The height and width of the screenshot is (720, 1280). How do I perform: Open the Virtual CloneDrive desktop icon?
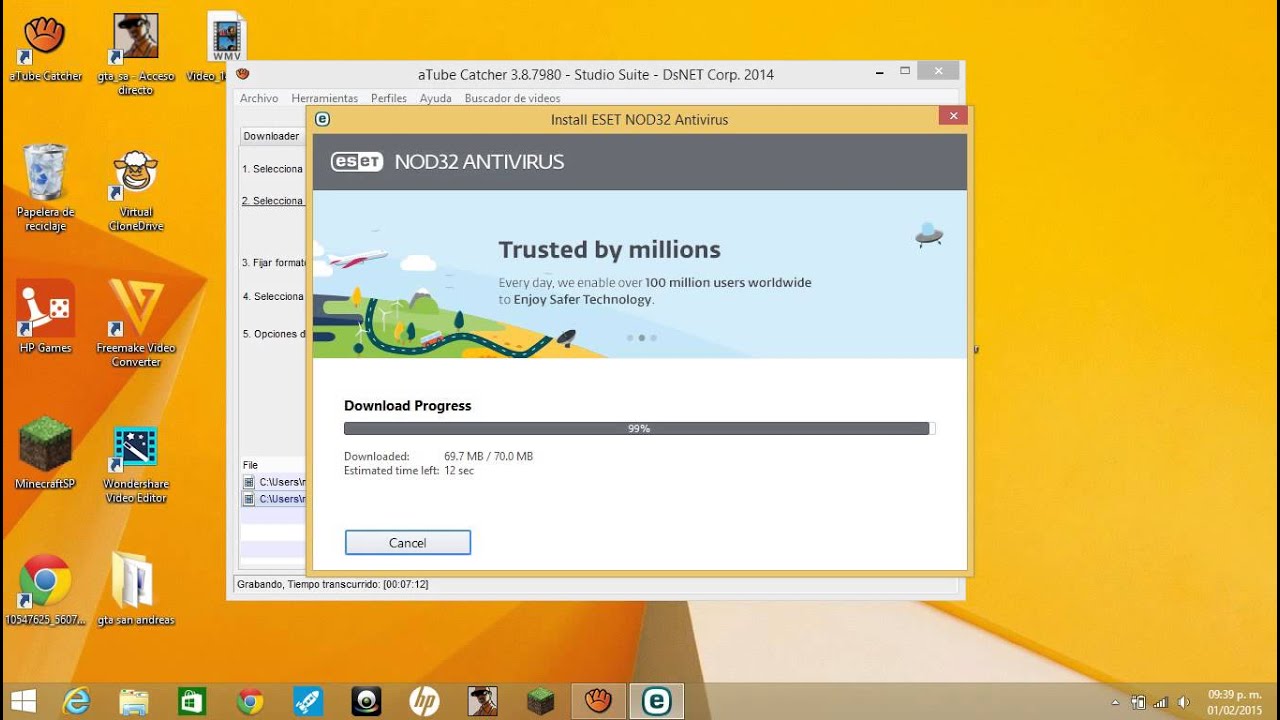[136, 190]
